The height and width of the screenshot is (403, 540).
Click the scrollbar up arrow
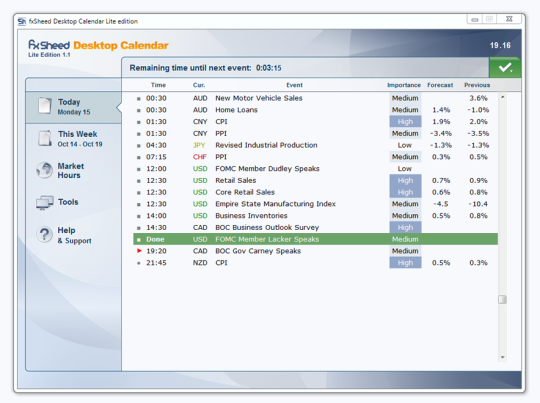(502, 97)
